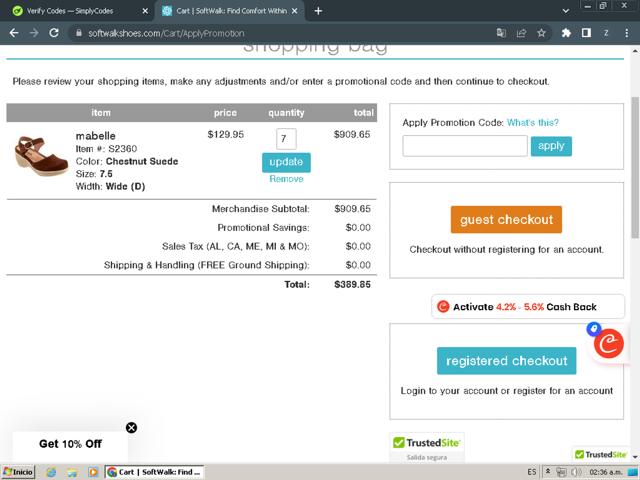Reload the page with the refresh icon
640x480 pixels.
point(54,33)
